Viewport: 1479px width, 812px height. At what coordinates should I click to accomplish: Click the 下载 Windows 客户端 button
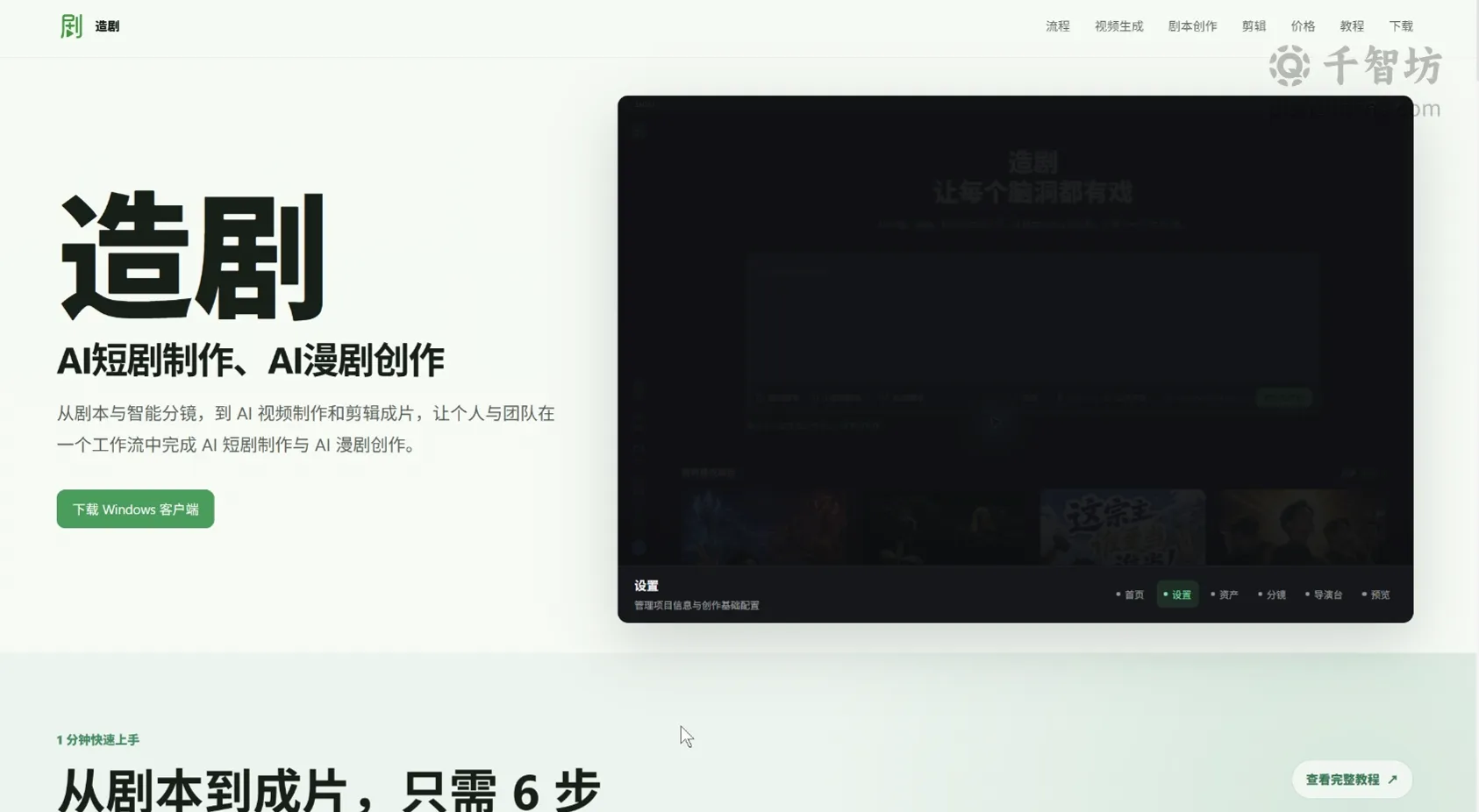click(x=135, y=509)
